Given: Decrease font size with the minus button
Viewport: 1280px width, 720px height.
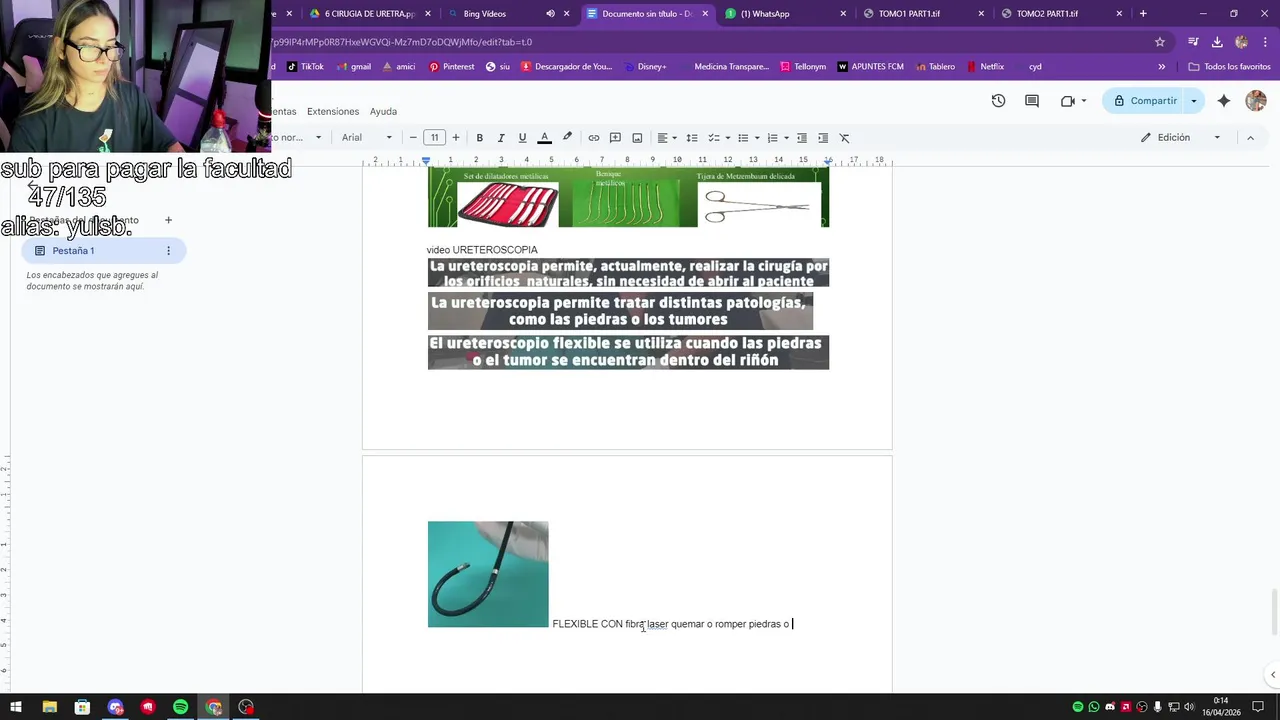Looking at the screenshot, I should tap(413, 138).
